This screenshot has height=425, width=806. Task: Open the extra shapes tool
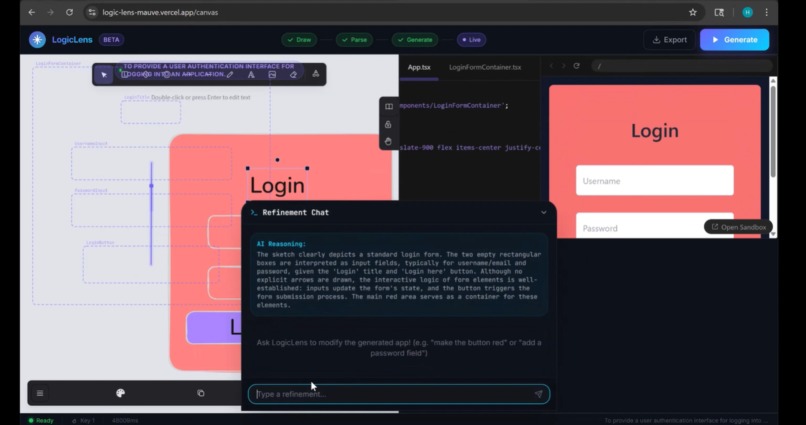[316, 74]
